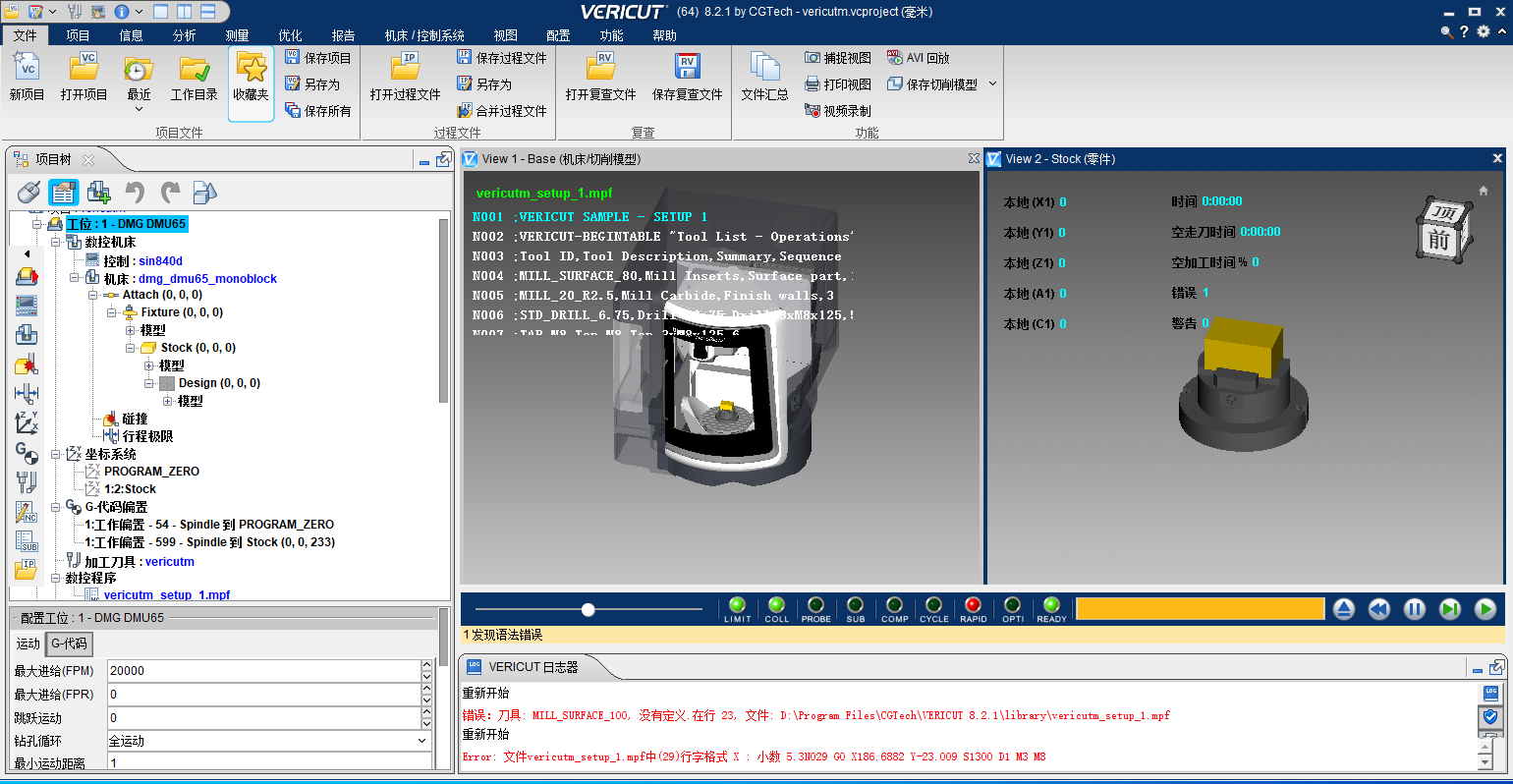Viewport: 1513px width, 784px height.
Task: Collapse the 数控机床 tree node
Action: [x=56, y=242]
